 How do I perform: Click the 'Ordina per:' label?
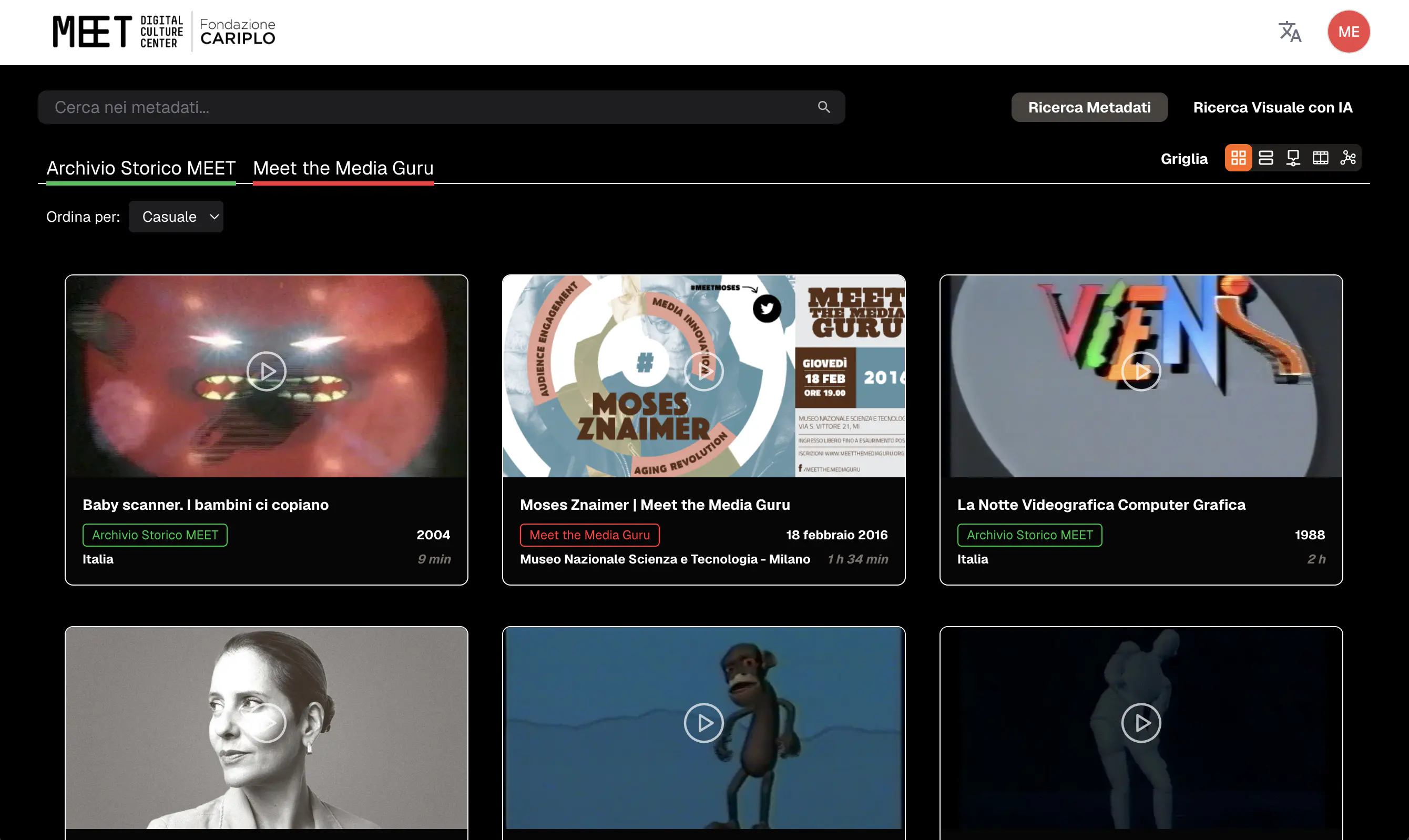click(x=83, y=217)
